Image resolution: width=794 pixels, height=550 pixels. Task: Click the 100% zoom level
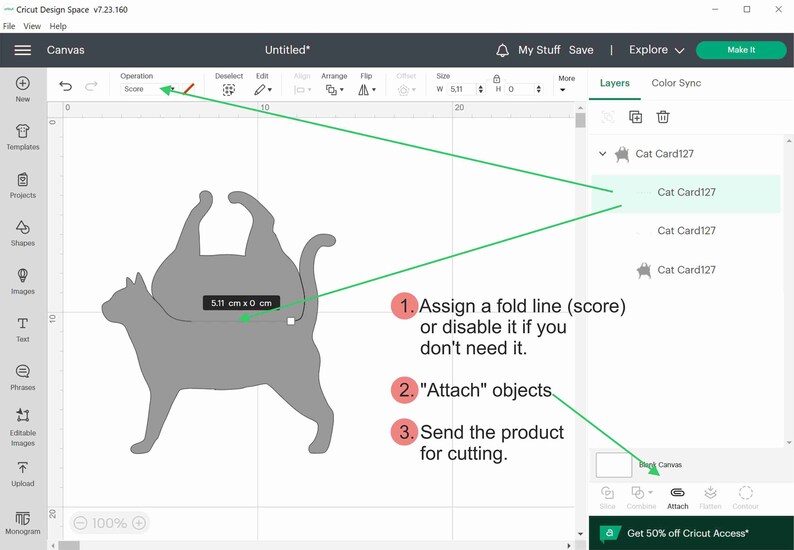point(109,523)
